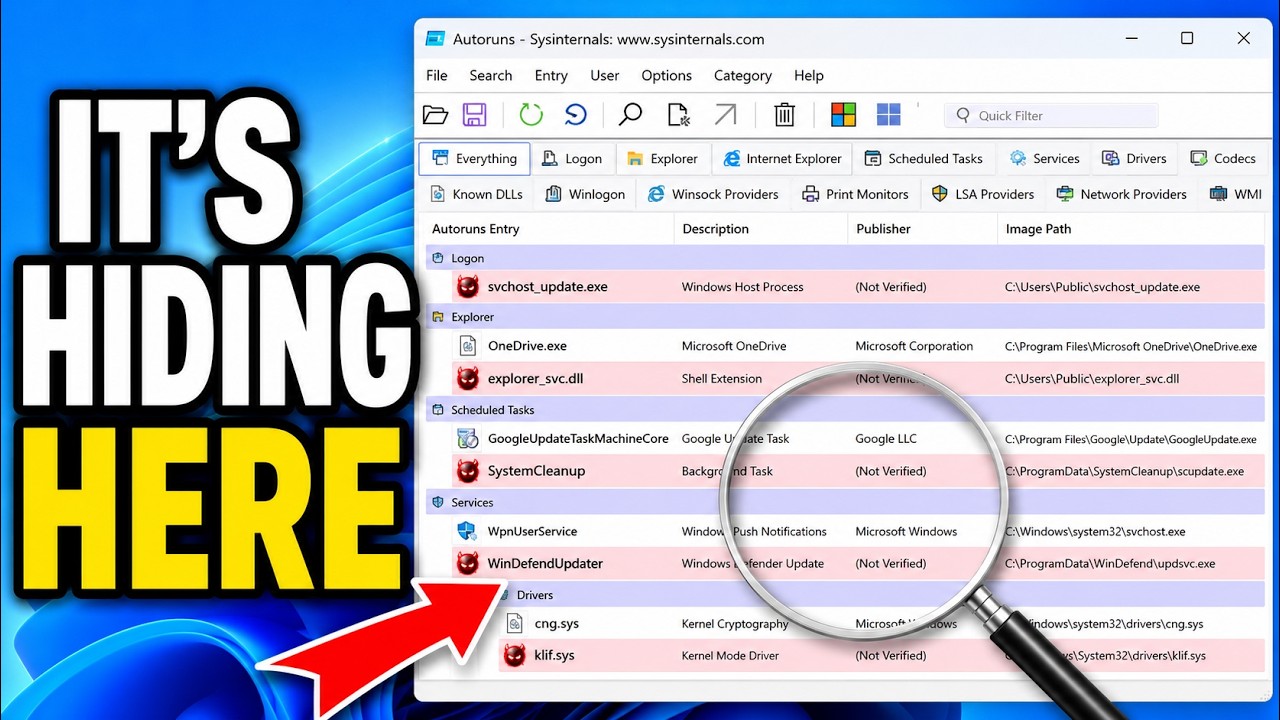Switch to the Scheduled Tasks tab
The width and height of the screenshot is (1280, 720).
tap(924, 158)
